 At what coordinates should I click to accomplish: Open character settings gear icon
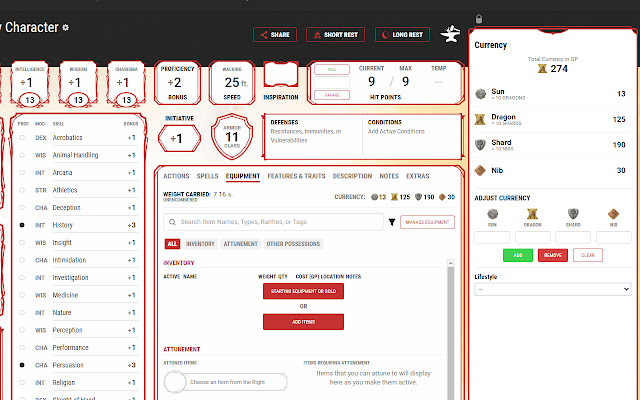click(66, 27)
